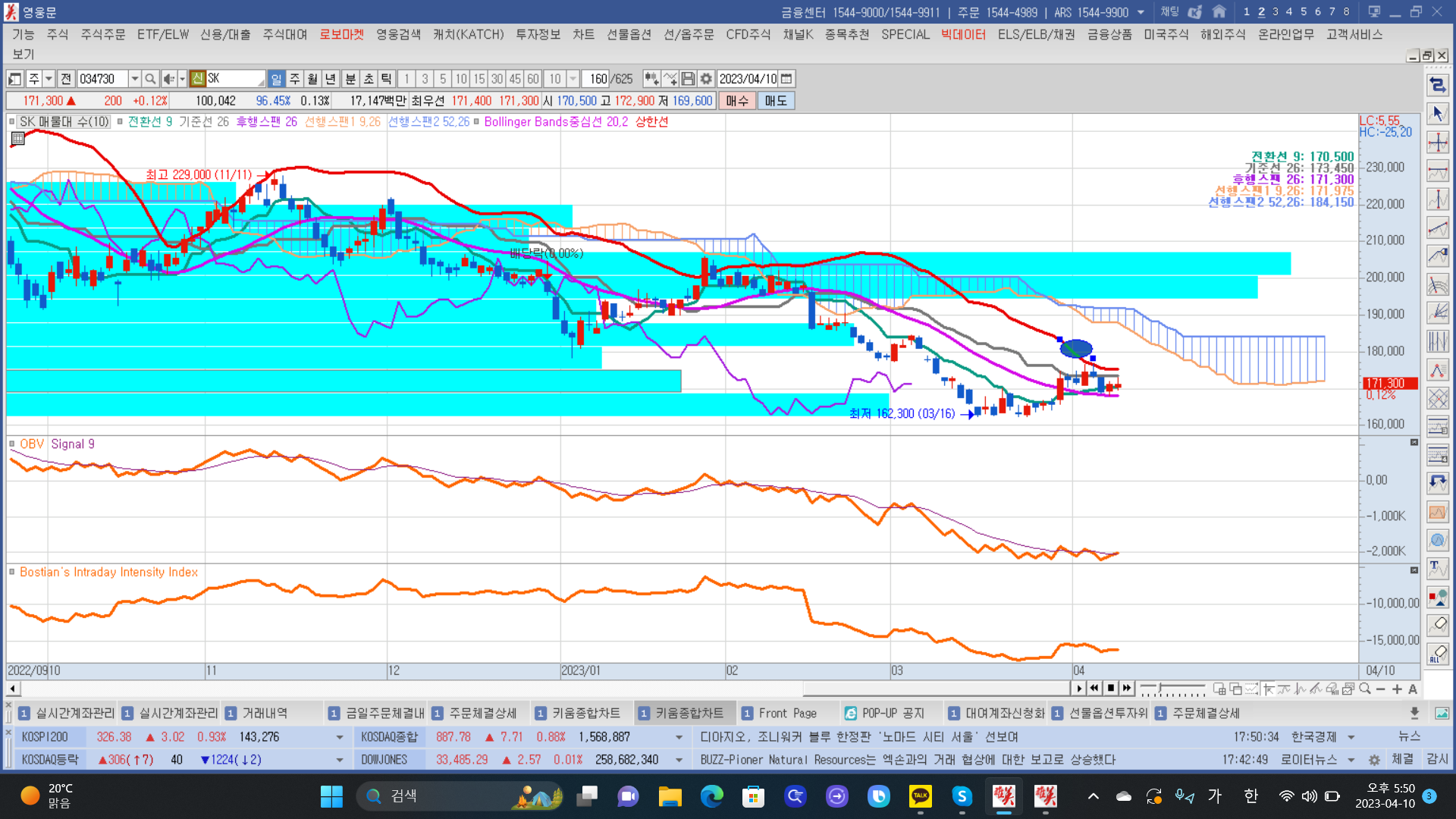Select the crosshair tool in right sidebar
The image size is (1456, 819).
point(1438,143)
